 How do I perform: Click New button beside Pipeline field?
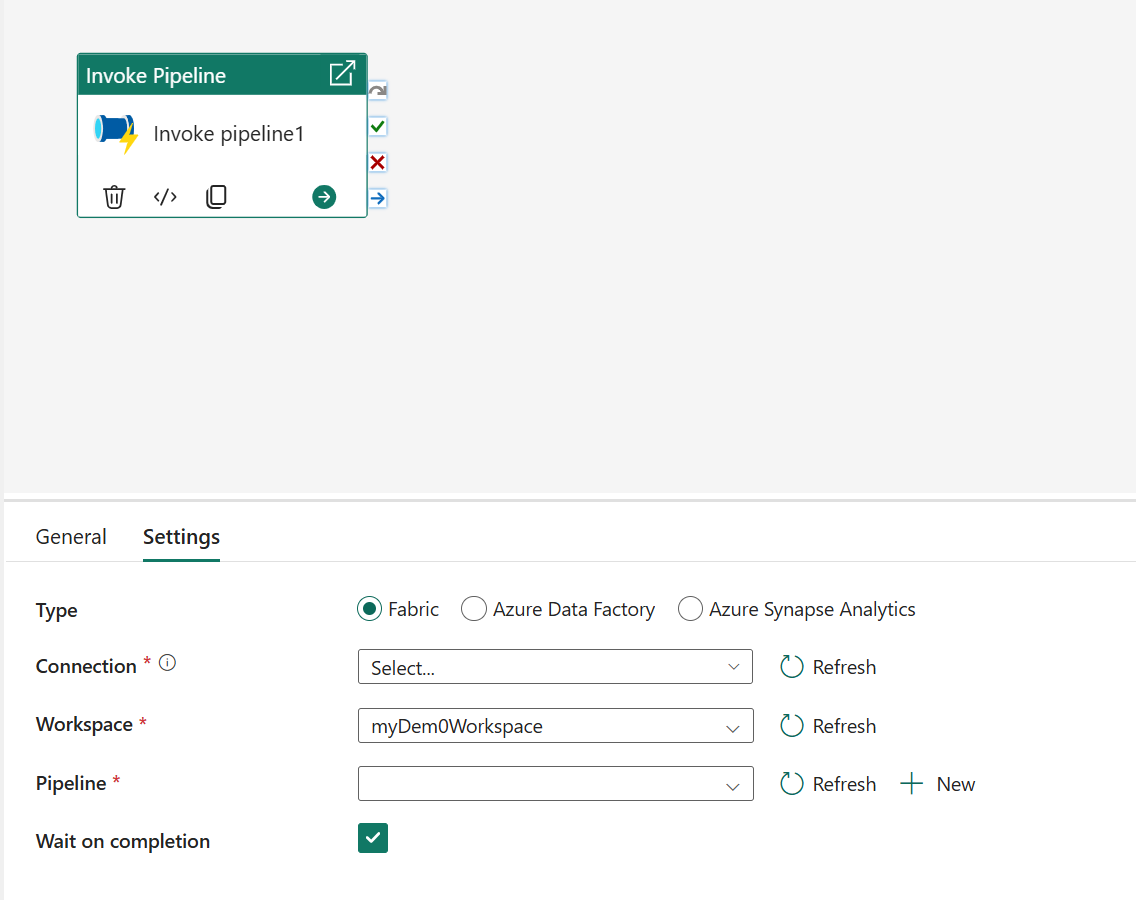[938, 784]
